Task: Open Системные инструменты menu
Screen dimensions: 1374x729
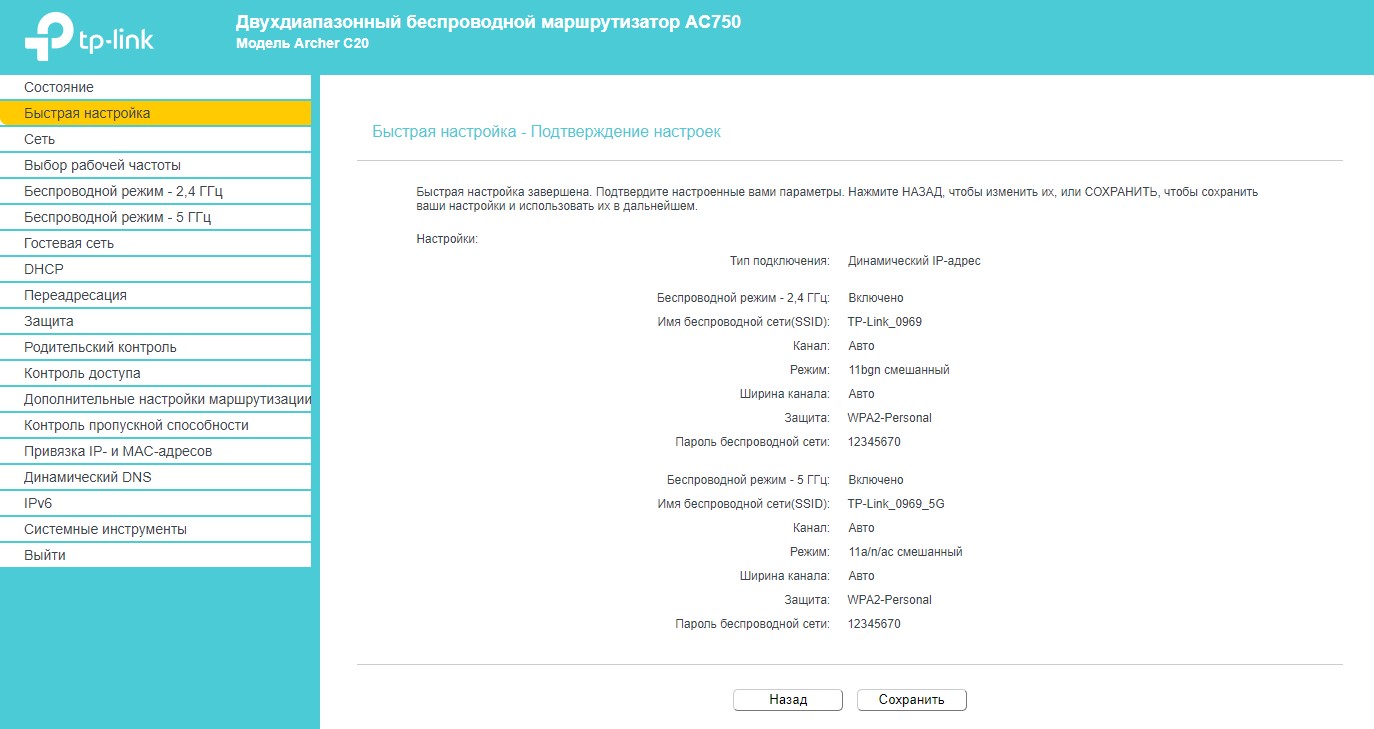Action: (x=155, y=529)
